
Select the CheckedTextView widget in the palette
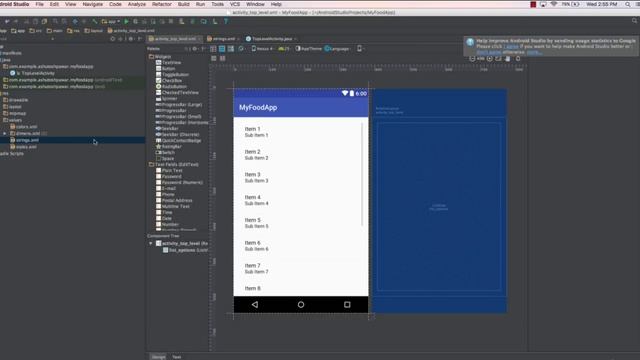[x=177, y=93]
